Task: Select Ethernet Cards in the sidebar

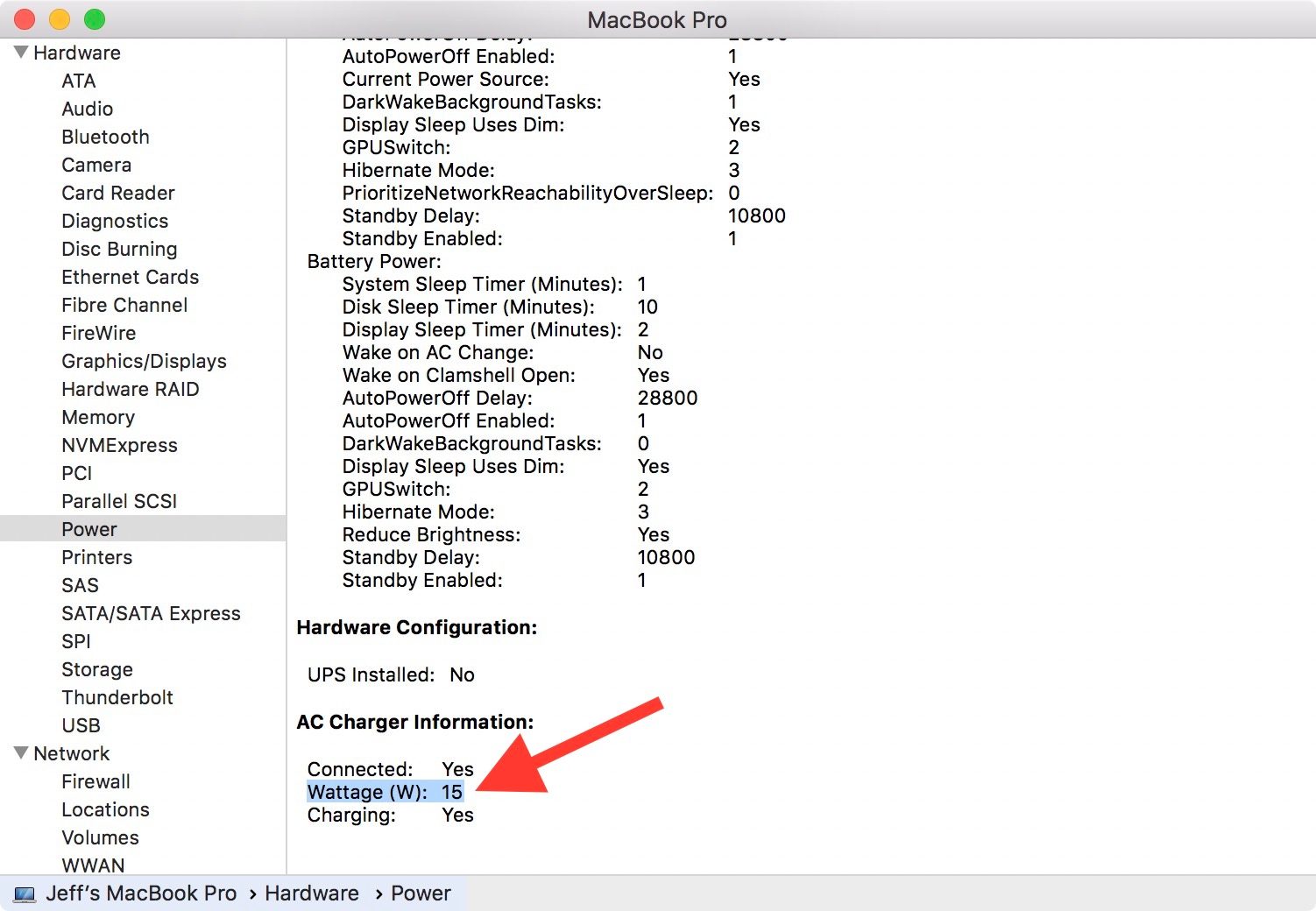Action: coord(130,277)
